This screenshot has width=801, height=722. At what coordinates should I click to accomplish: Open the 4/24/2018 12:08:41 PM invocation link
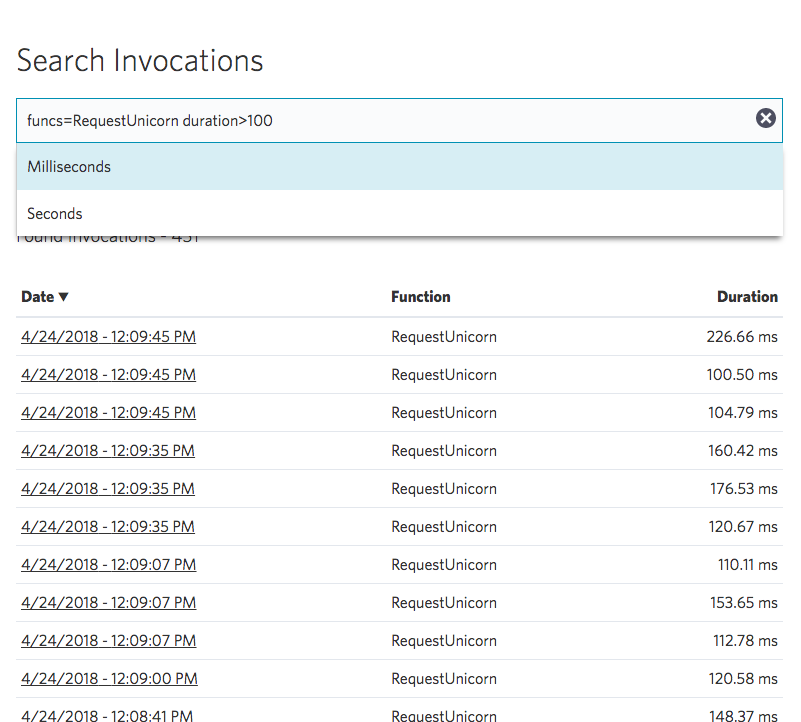click(107, 714)
